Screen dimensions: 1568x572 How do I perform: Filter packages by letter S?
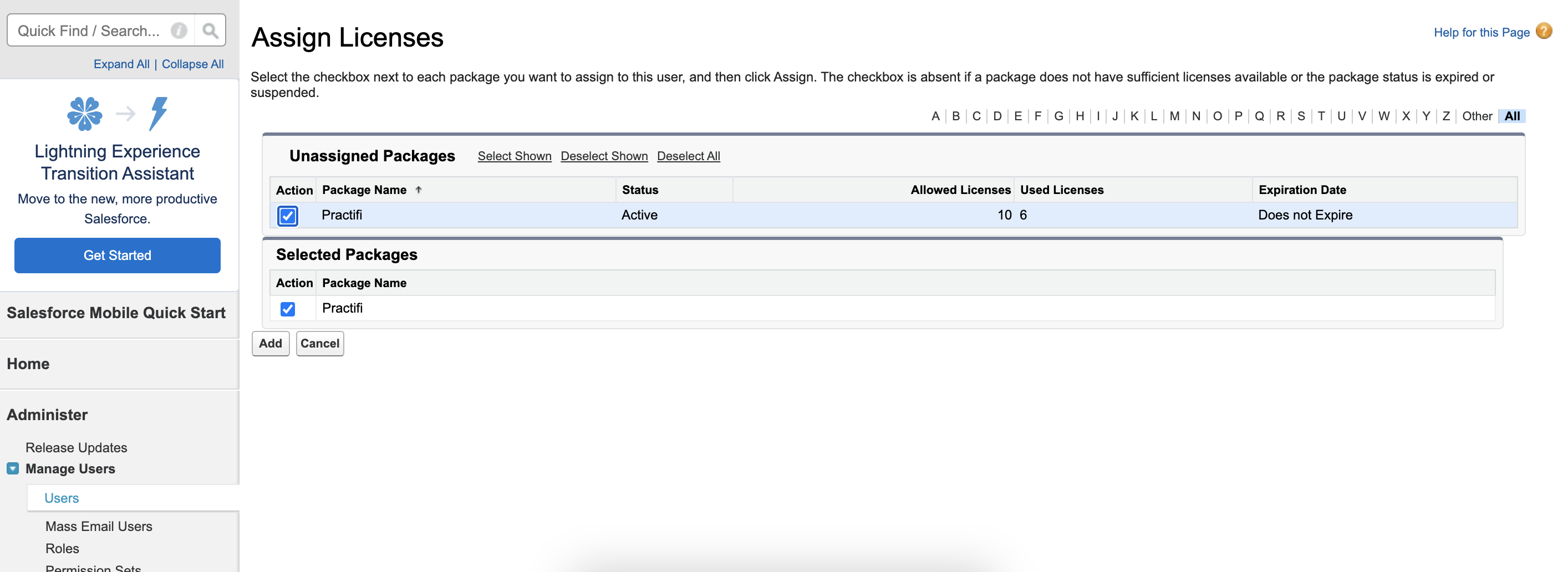coord(1301,116)
